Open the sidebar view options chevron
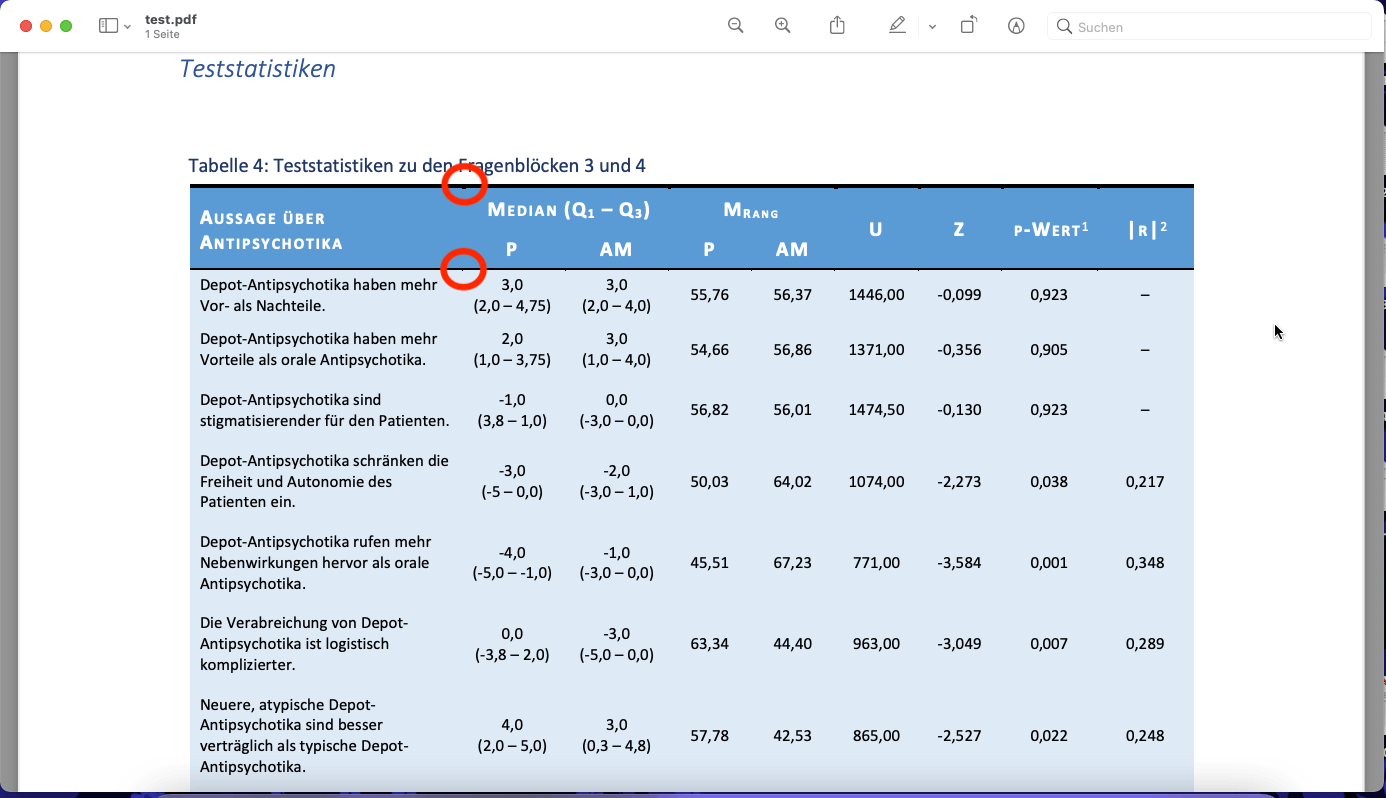Screen dimensions: 1386x798 pos(127,27)
